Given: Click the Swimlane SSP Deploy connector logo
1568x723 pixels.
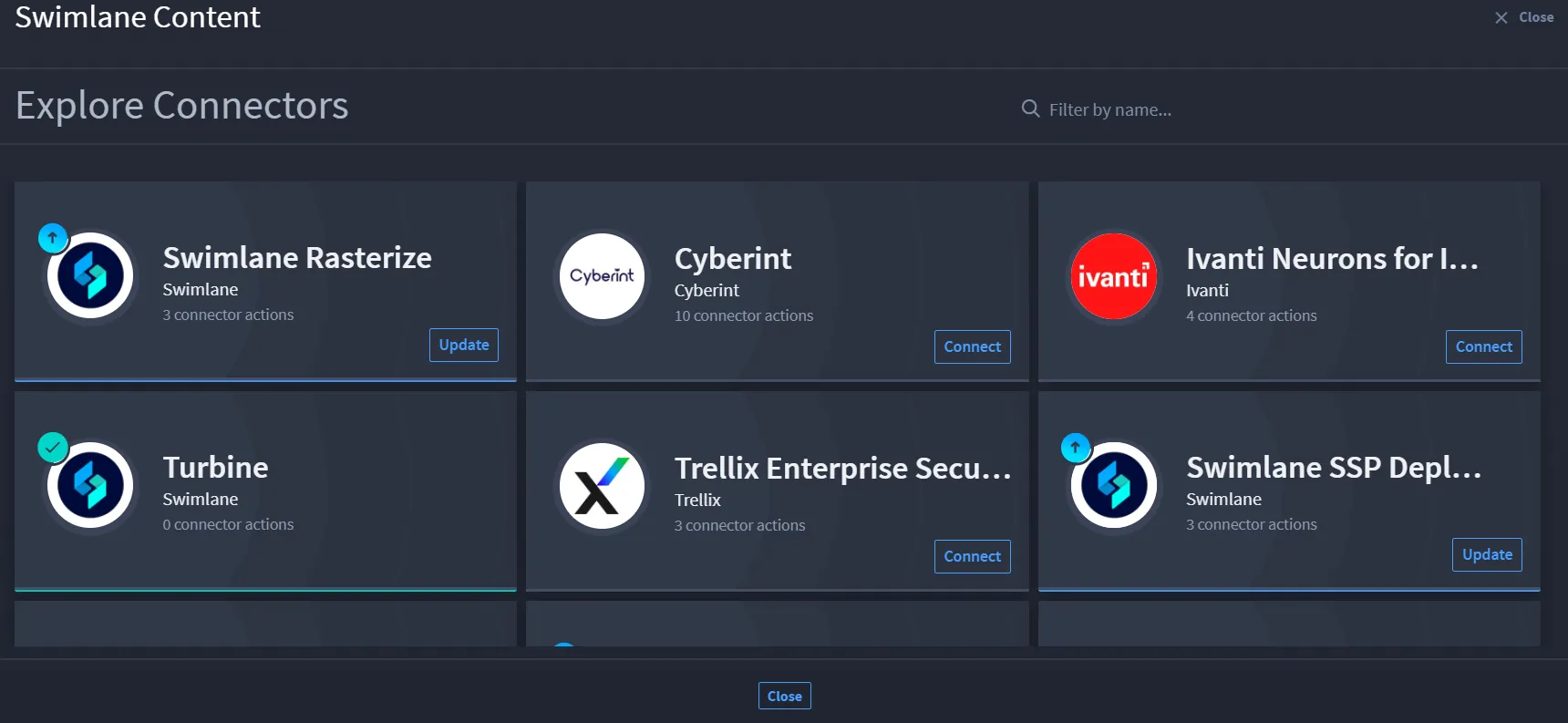Looking at the screenshot, I should [1113, 485].
